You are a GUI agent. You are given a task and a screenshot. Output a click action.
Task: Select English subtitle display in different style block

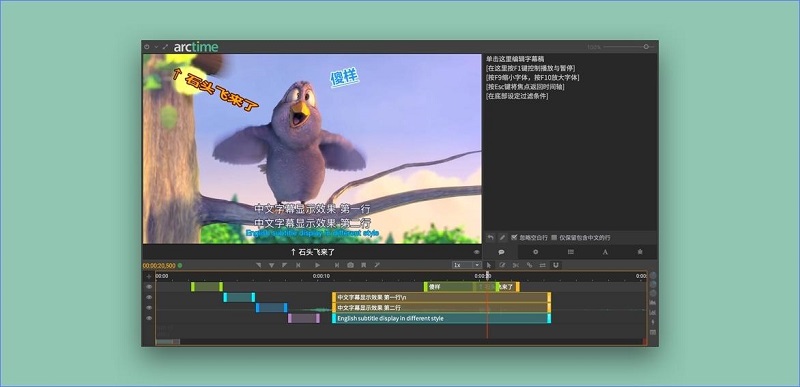441,318
